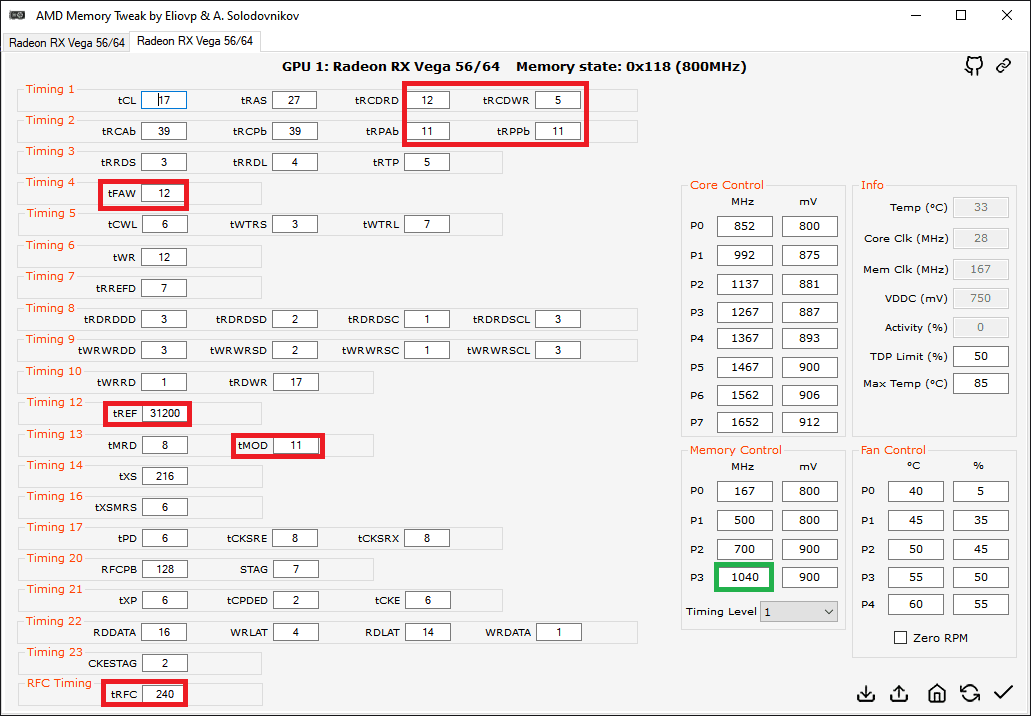Open the GitHub repository icon
The height and width of the screenshot is (716, 1031).
[974, 65]
